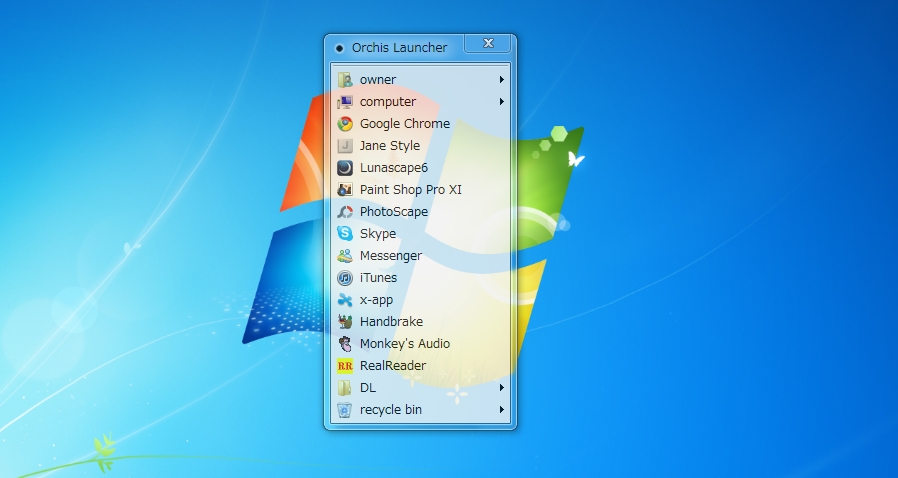
Task: Click the dot icon beside Orchis Launcher title
Action: click(339, 48)
